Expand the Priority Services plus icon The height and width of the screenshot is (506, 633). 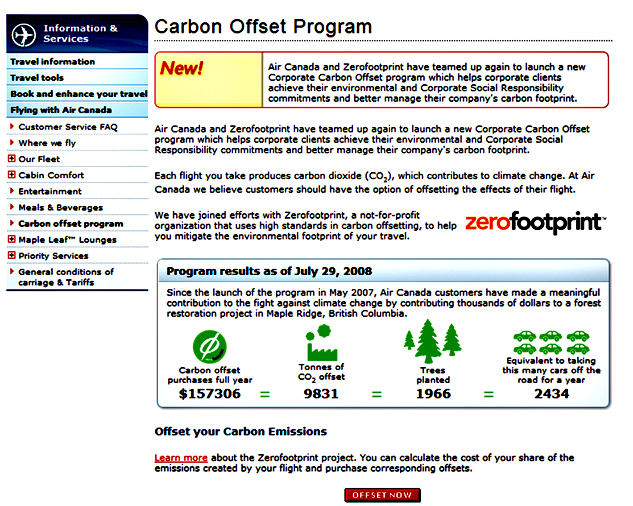tap(12, 255)
